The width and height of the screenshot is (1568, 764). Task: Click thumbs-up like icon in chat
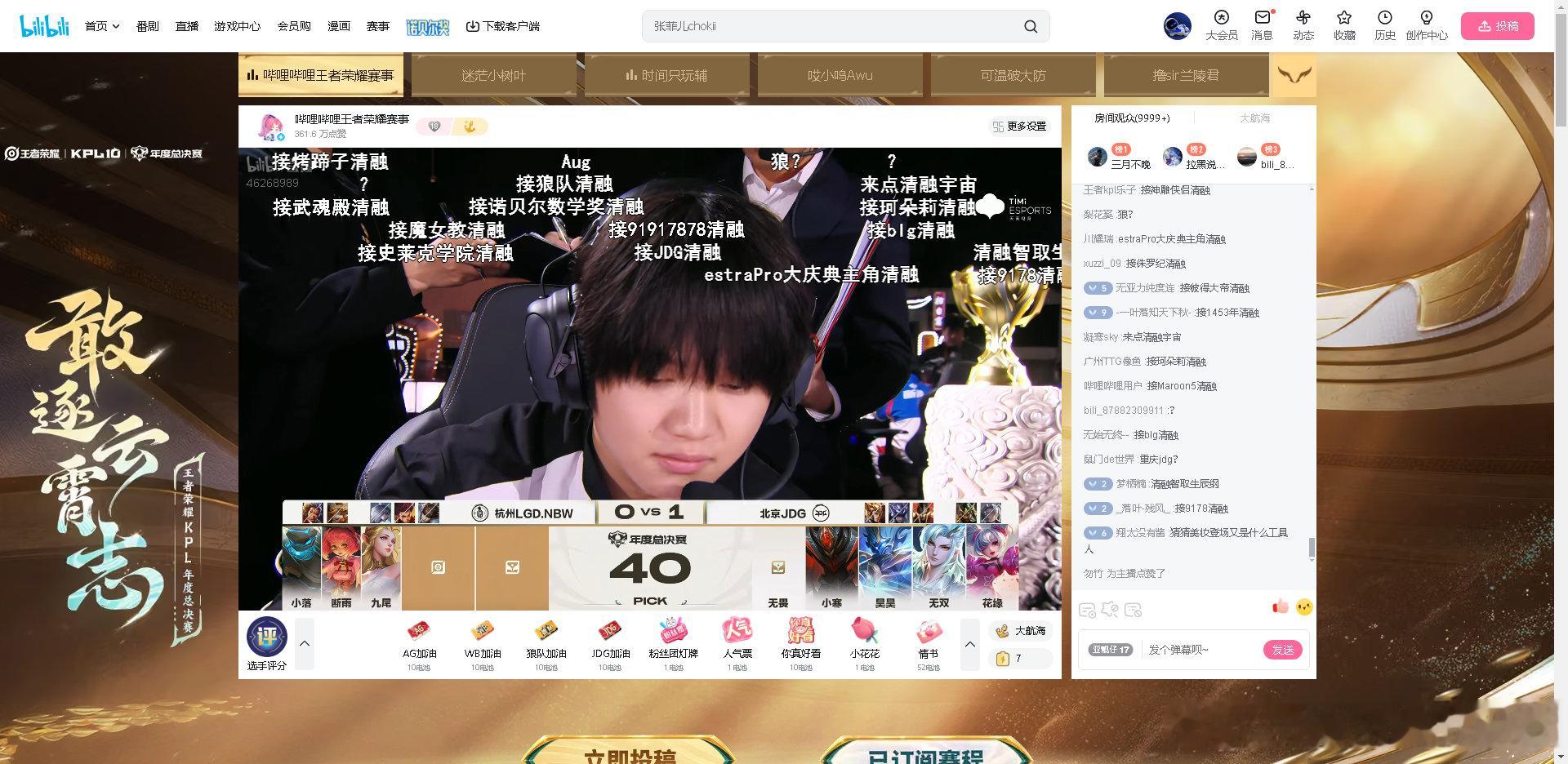click(1280, 606)
